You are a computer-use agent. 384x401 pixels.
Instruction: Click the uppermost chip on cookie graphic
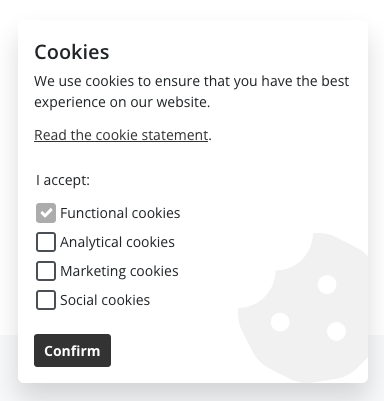(x=327, y=284)
